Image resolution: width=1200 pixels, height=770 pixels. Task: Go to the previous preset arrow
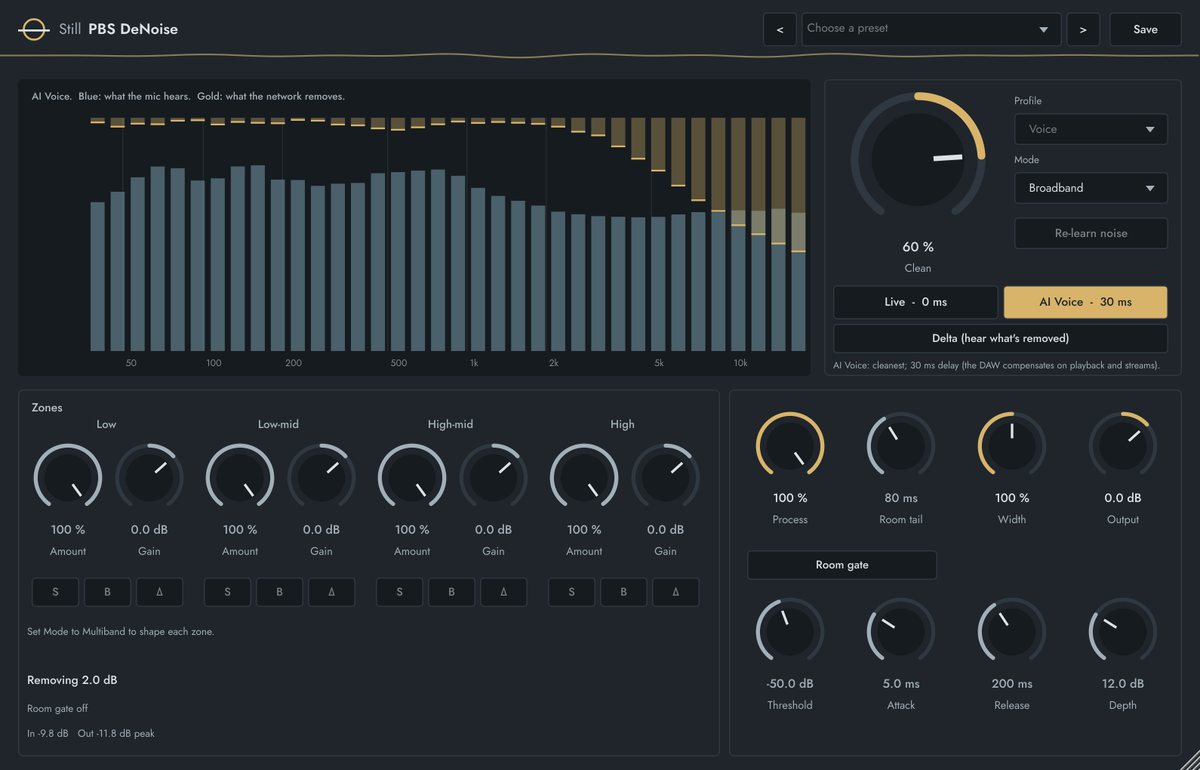pyautogui.click(x=780, y=29)
